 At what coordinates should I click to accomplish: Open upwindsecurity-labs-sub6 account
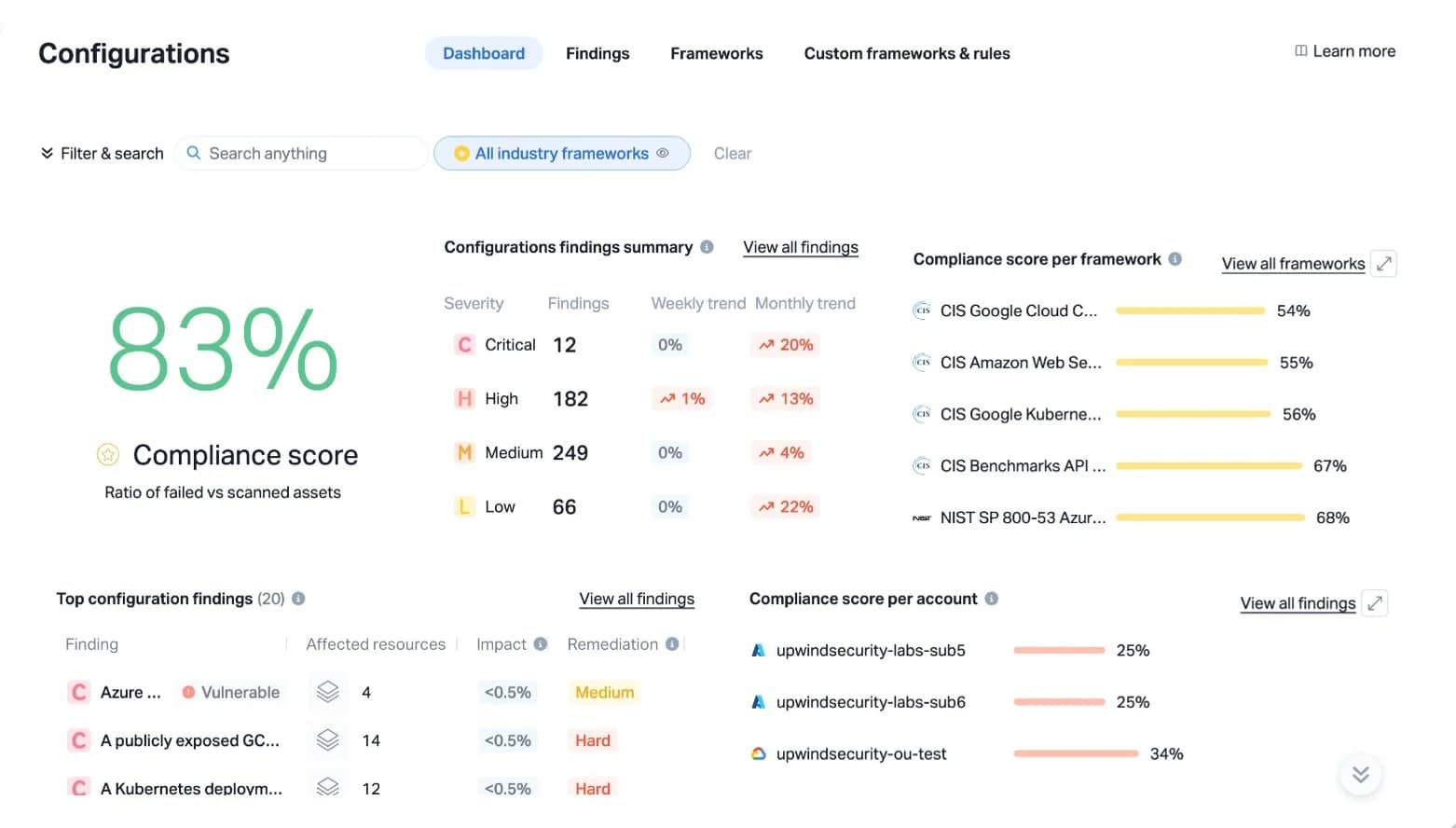pos(871,702)
